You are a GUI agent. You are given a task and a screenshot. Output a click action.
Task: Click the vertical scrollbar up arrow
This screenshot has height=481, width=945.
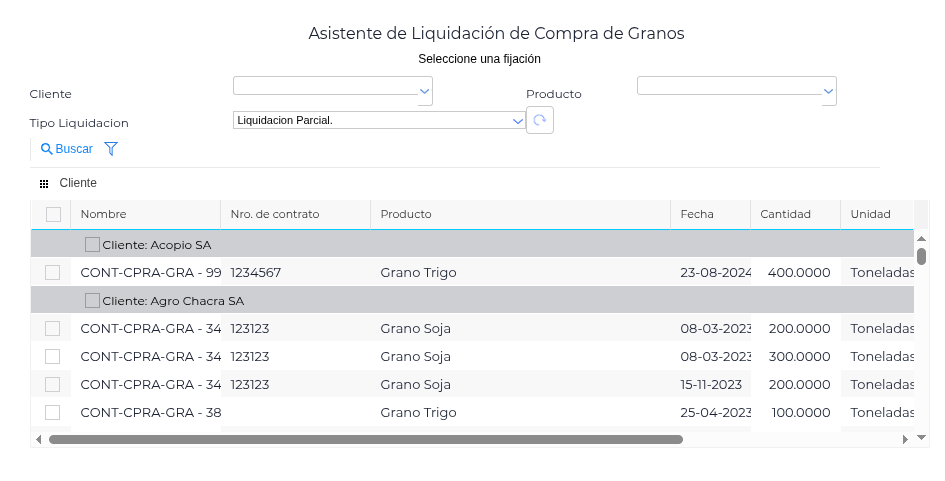[922, 238]
